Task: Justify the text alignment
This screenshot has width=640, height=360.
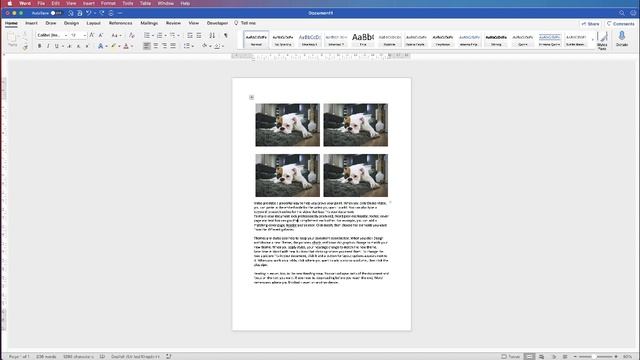Action: pos(173,46)
